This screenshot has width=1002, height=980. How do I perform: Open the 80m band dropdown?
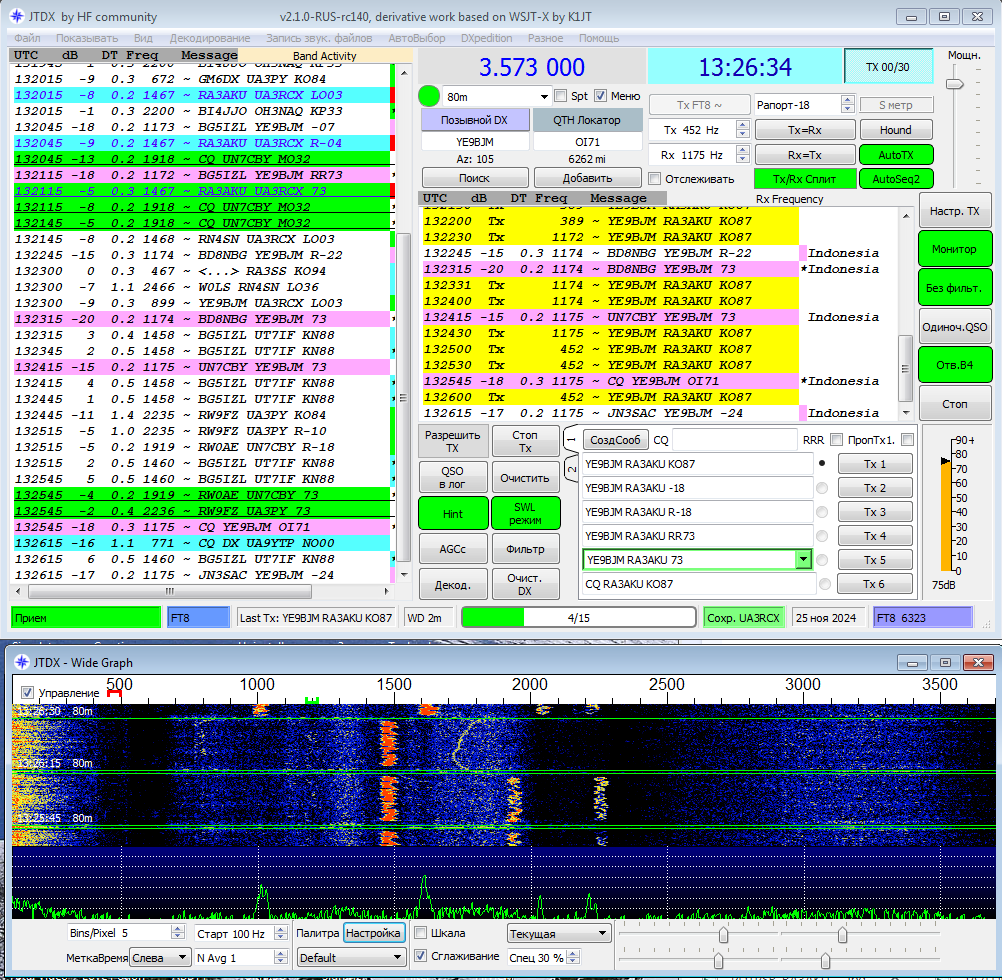tap(544, 96)
